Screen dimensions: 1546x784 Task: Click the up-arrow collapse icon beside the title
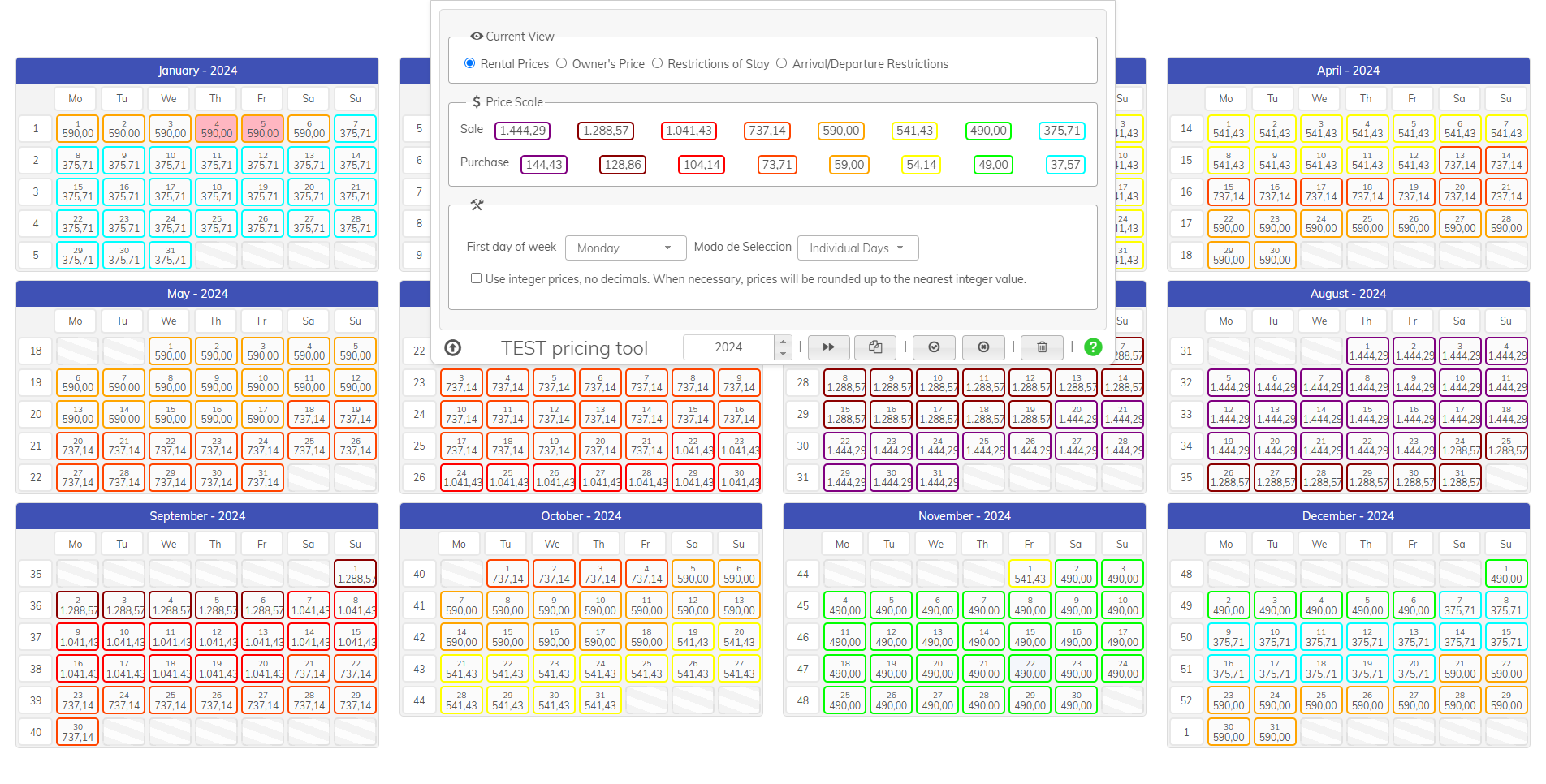(453, 348)
